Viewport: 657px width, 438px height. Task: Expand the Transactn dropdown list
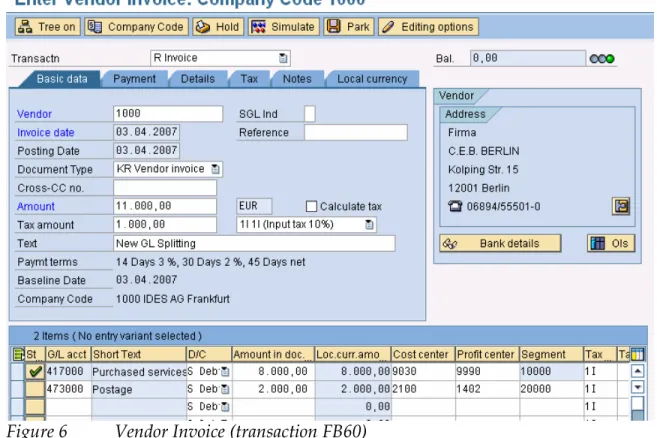tap(283, 58)
